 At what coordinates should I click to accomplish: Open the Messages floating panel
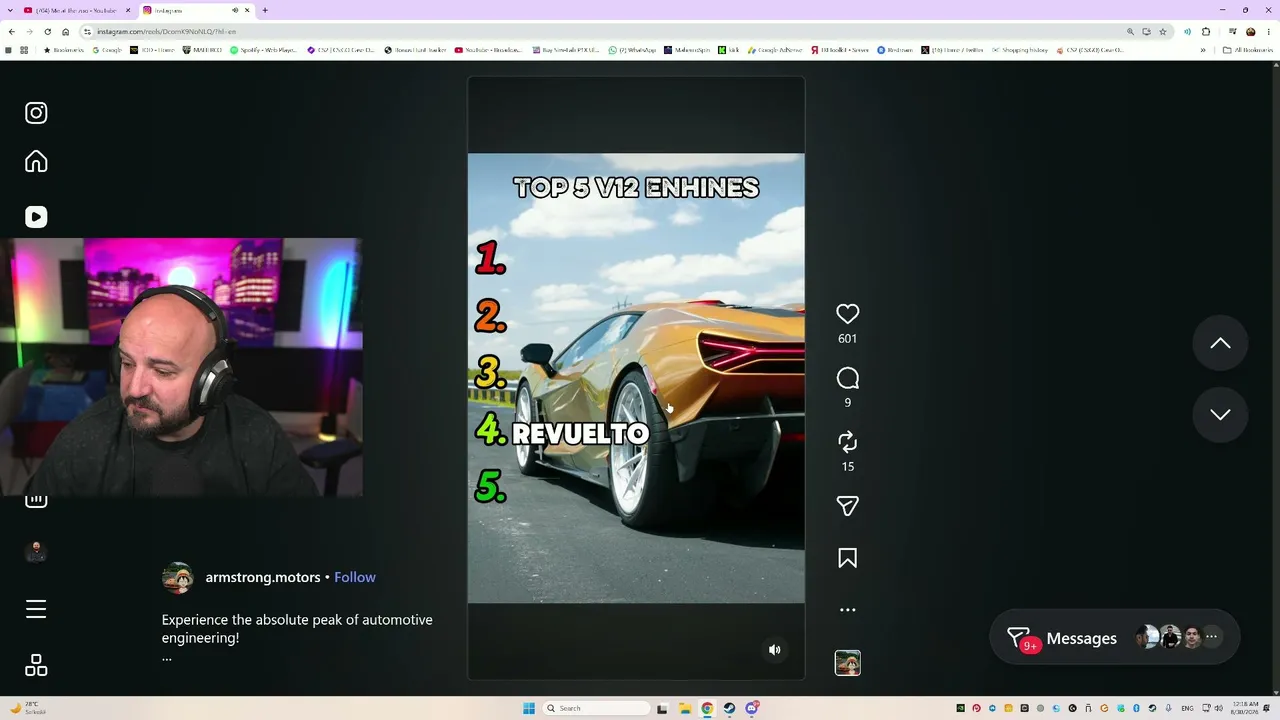tap(1114, 638)
